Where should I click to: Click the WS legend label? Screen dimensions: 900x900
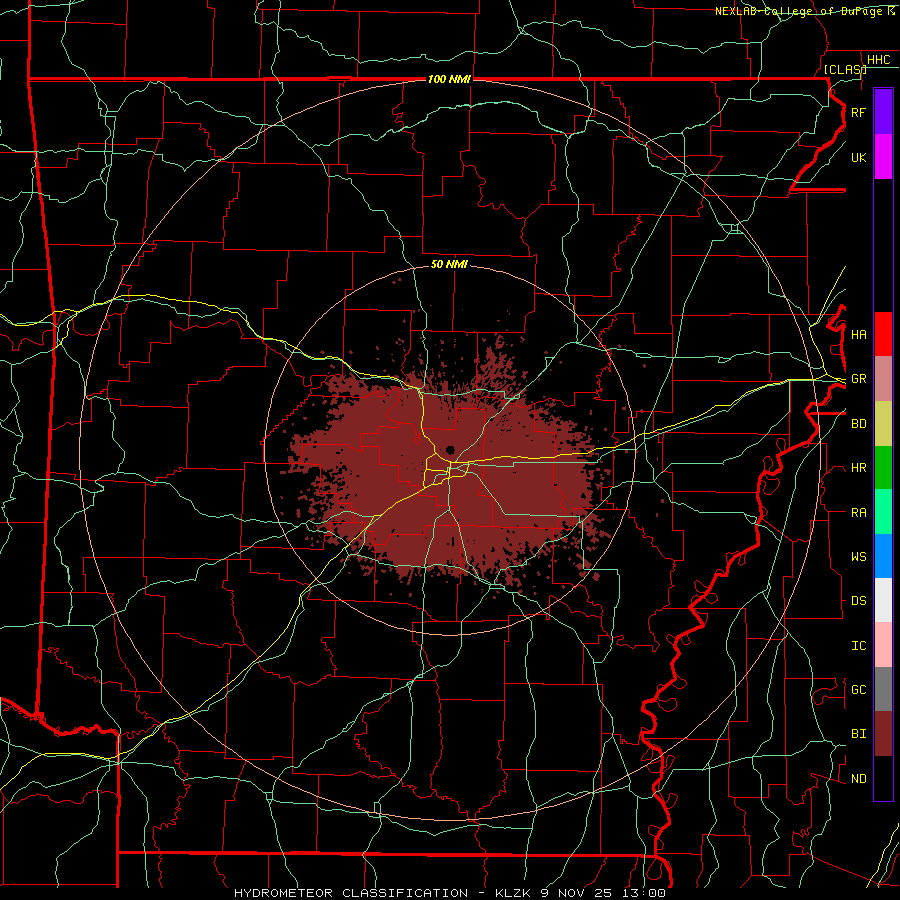[858, 557]
